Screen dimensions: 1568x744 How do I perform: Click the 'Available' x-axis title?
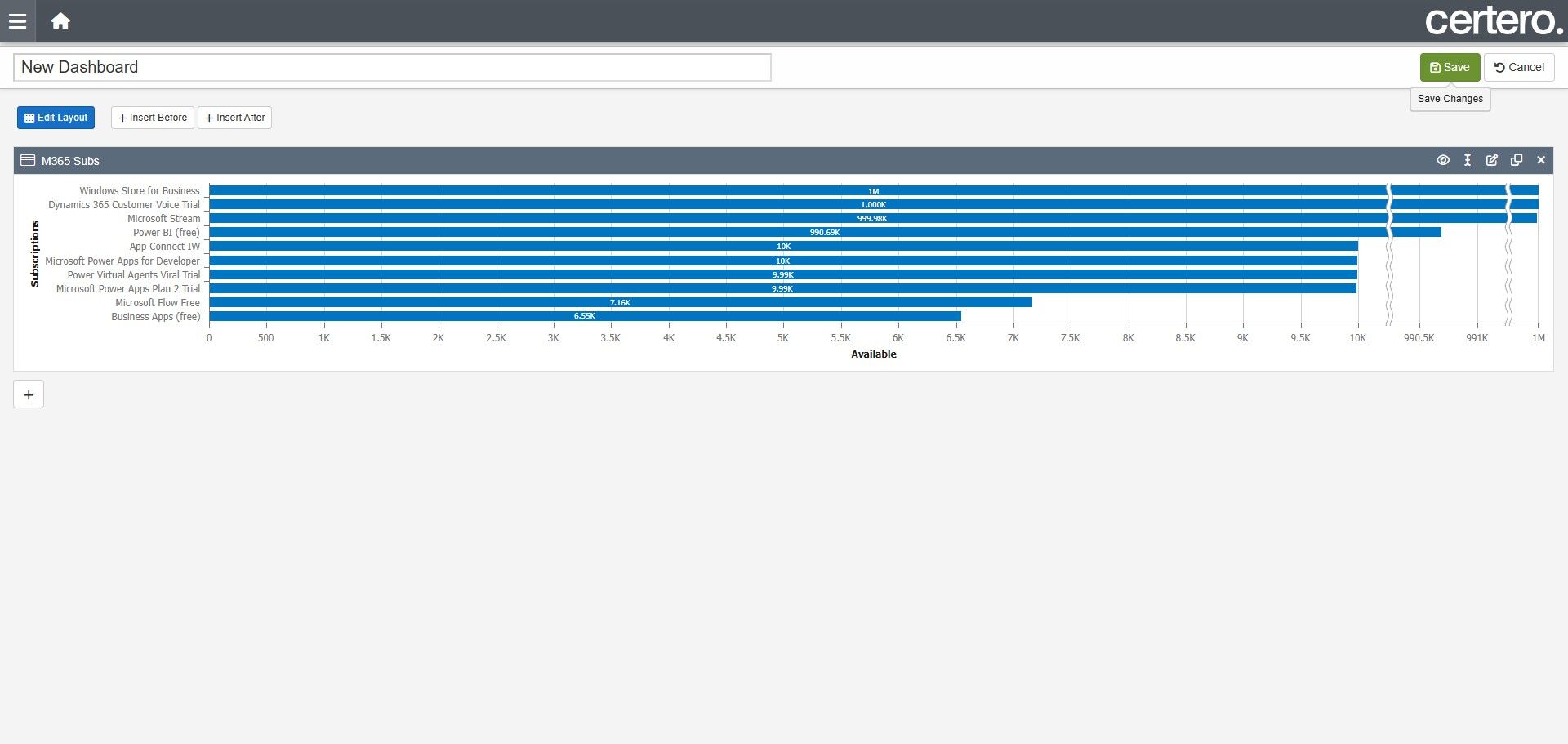click(x=874, y=354)
